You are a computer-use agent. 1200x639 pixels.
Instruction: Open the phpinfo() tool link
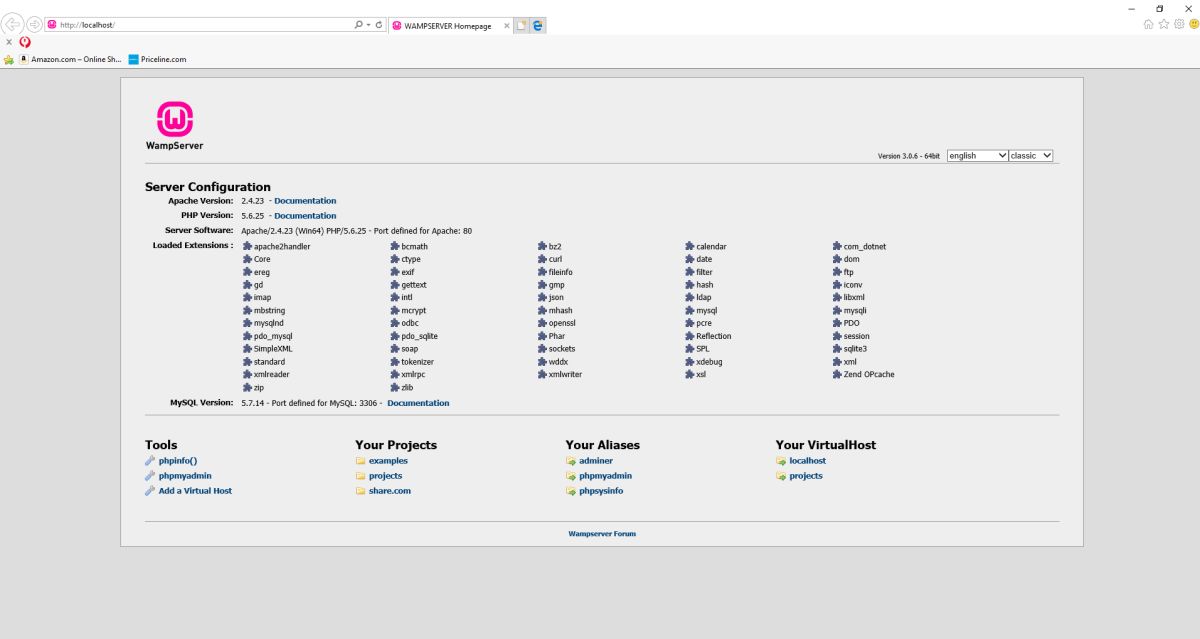point(178,460)
